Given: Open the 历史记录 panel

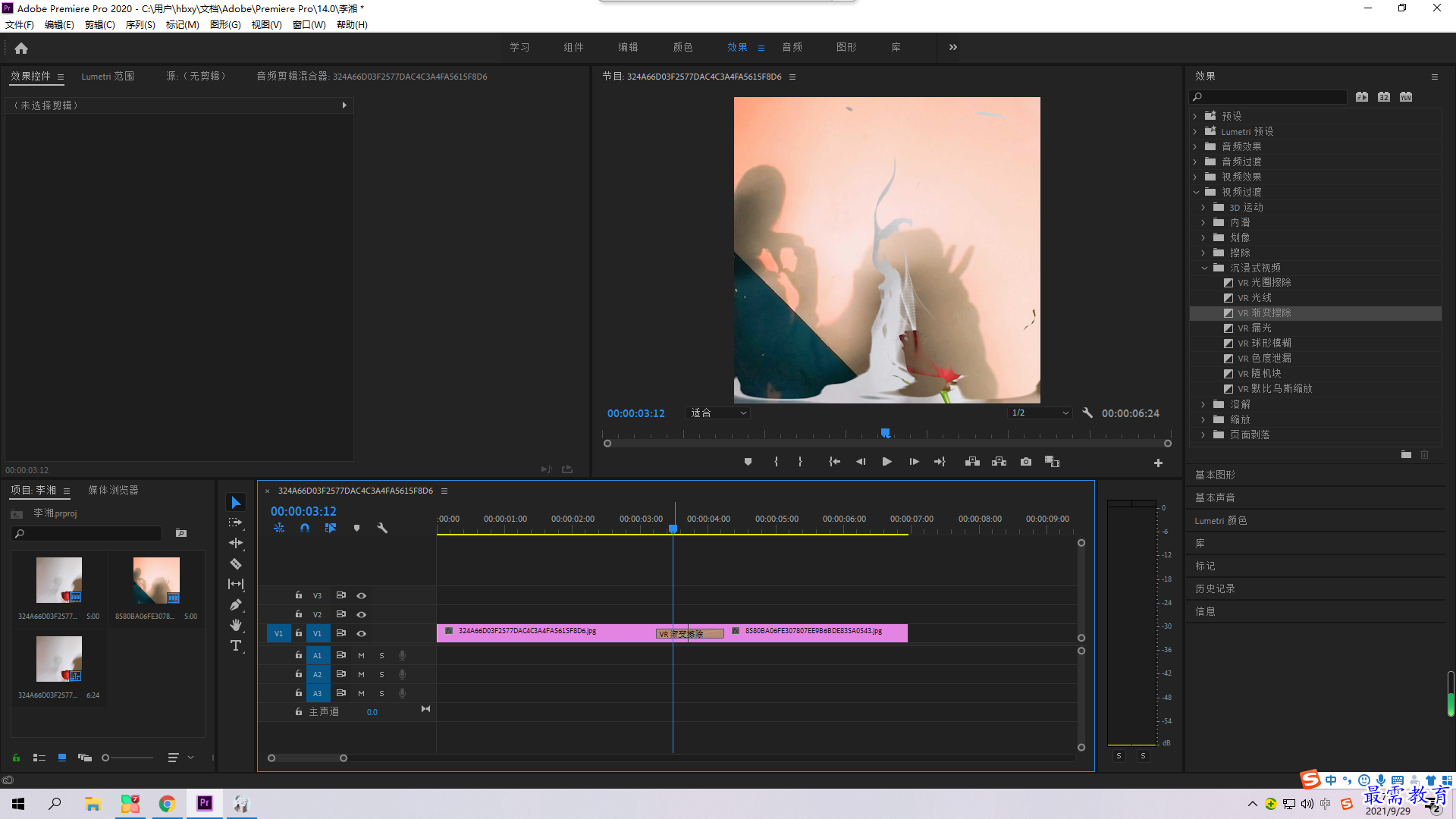Looking at the screenshot, I should 1215,588.
